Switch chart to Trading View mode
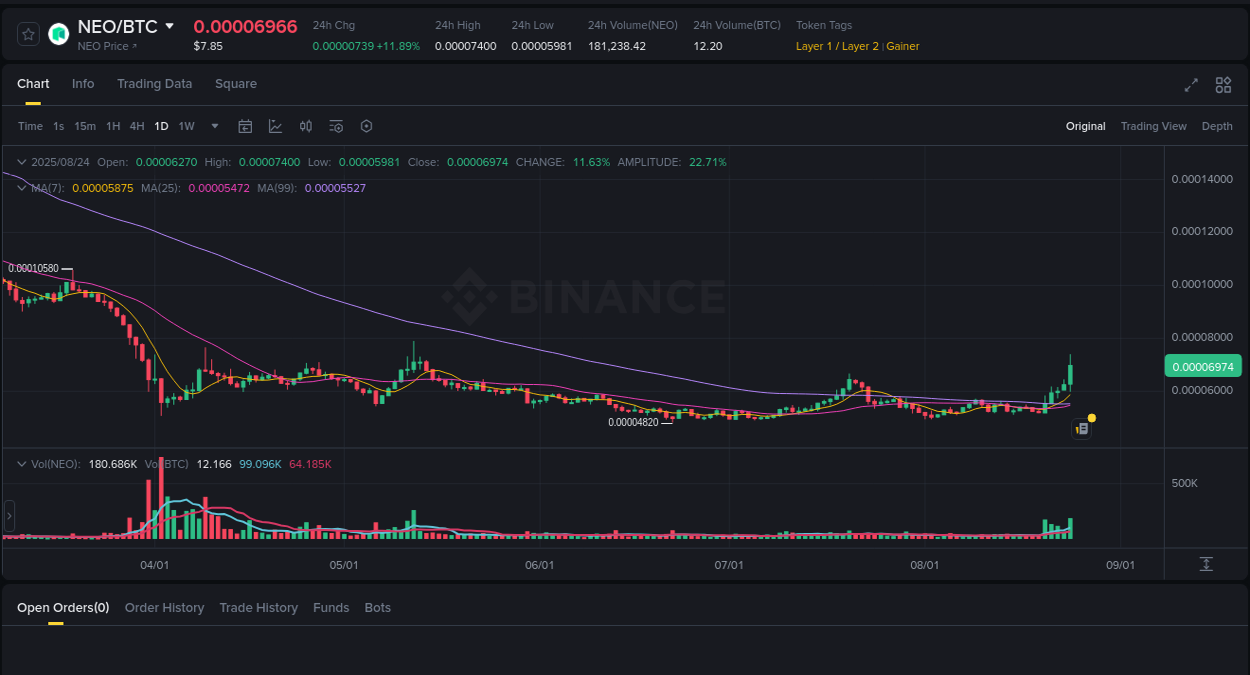The height and width of the screenshot is (675, 1250). coord(1153,126)
